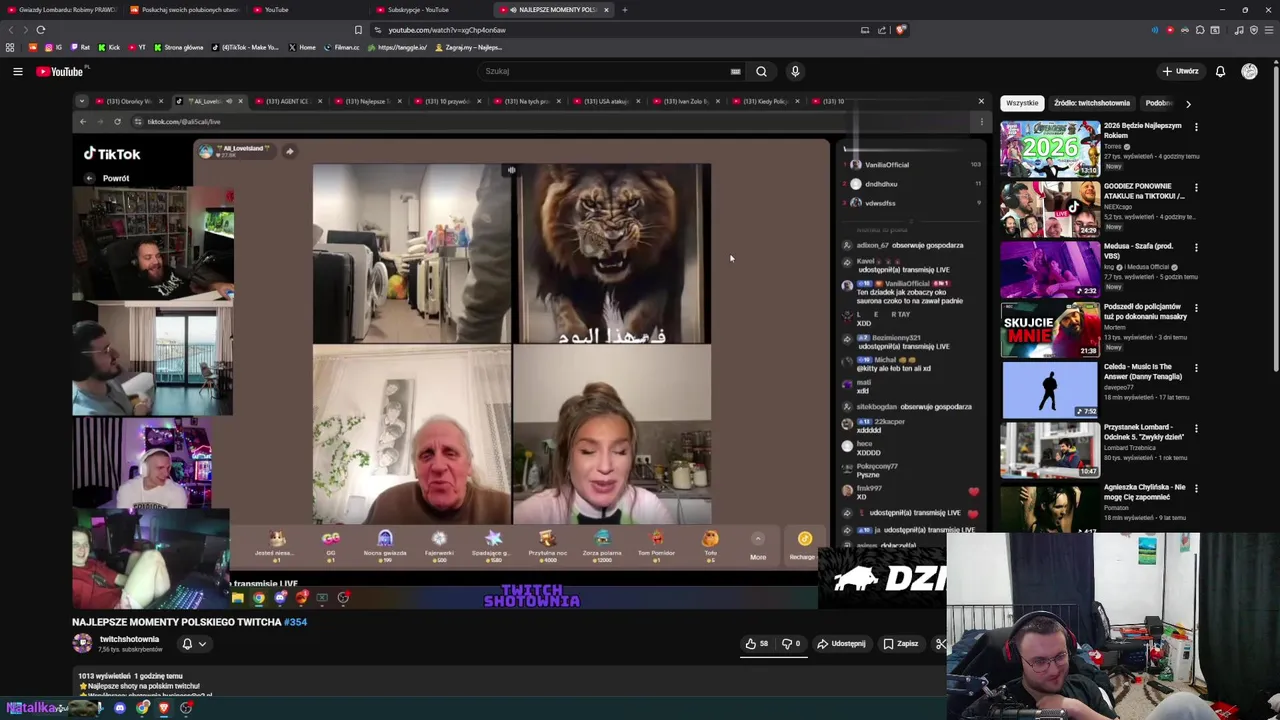
Task: Click the Brave icon in the taskbar
Action: click(x=164, y=708)
